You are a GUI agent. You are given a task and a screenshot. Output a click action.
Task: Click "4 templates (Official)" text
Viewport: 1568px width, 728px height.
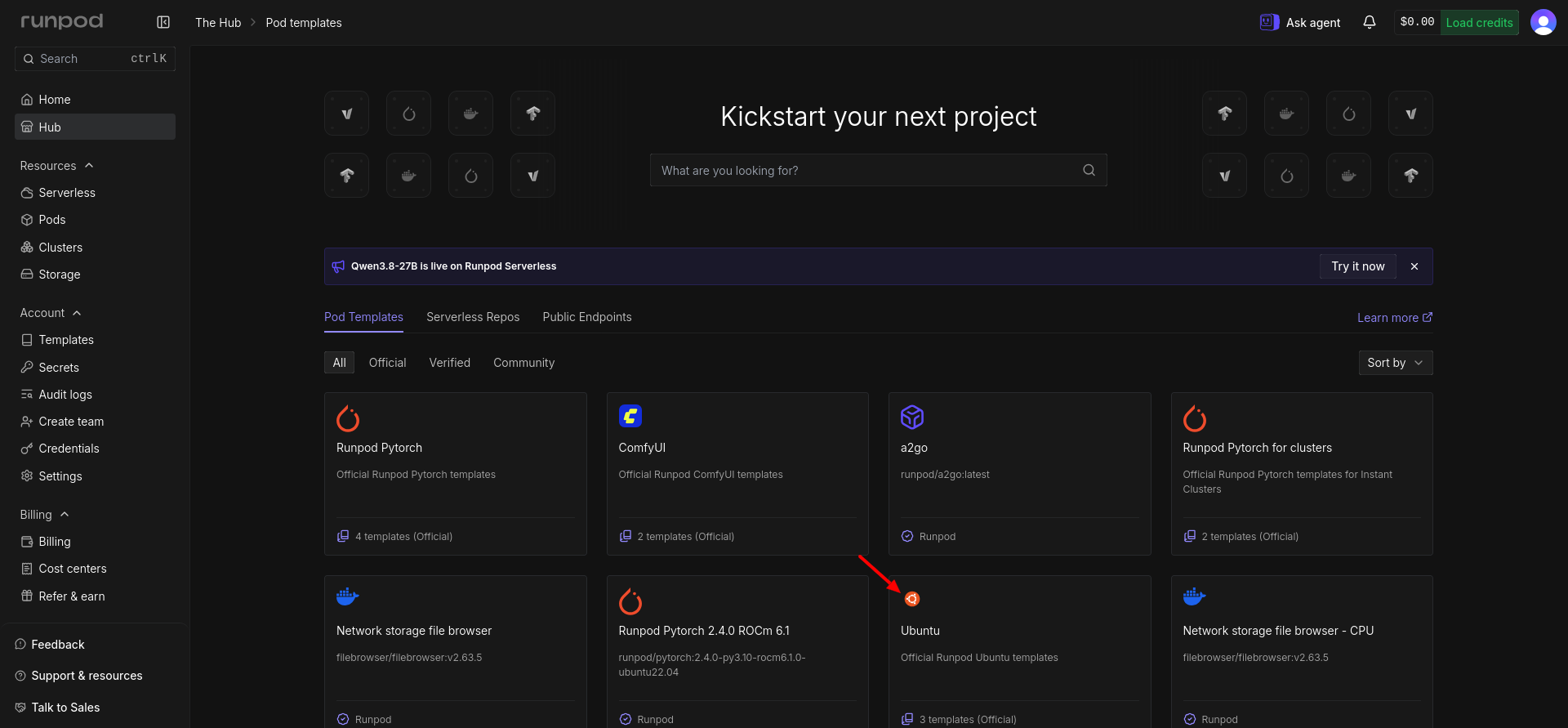click(x=403, y=537)
